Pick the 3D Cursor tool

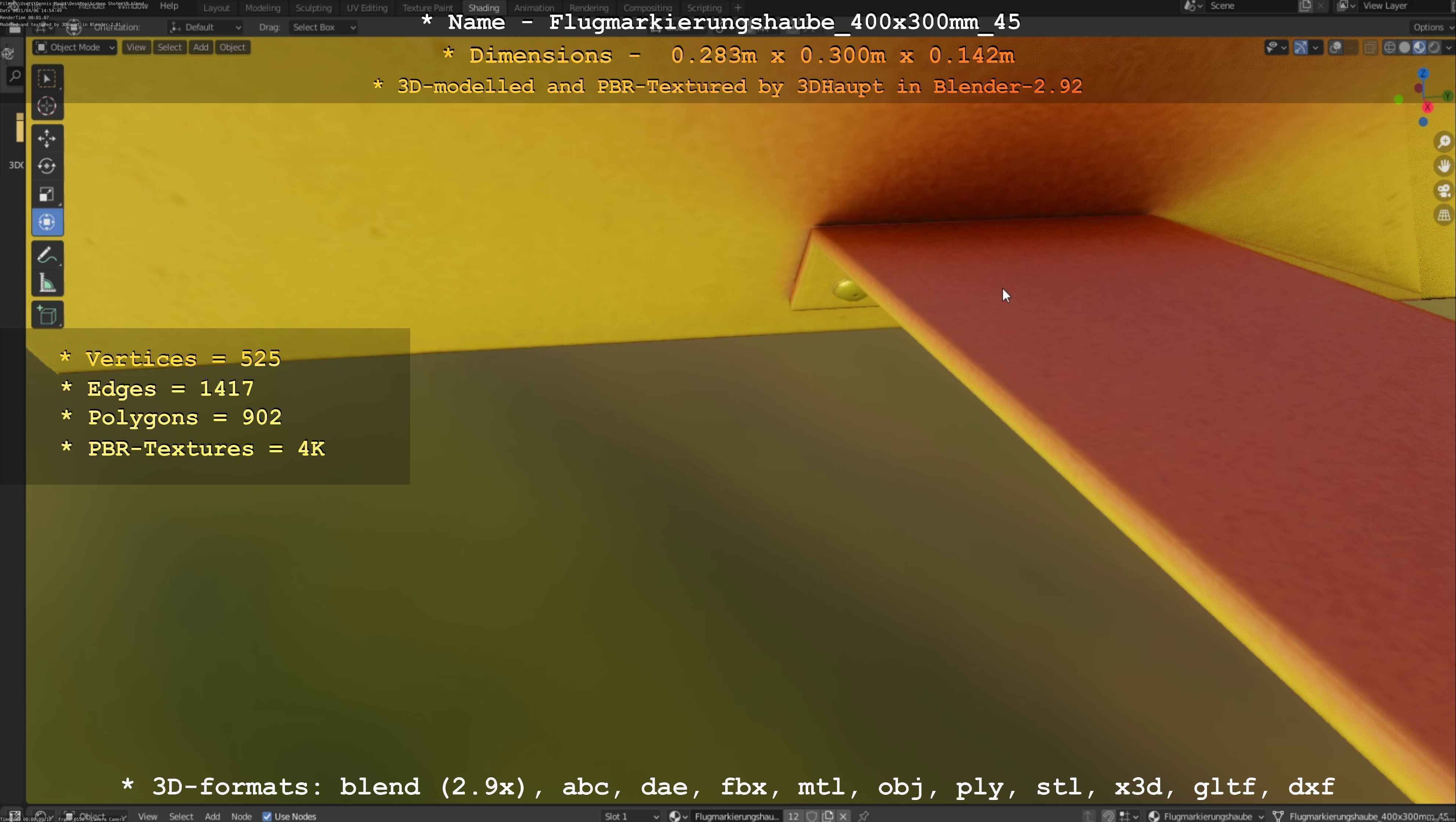(x=47, y=106)
